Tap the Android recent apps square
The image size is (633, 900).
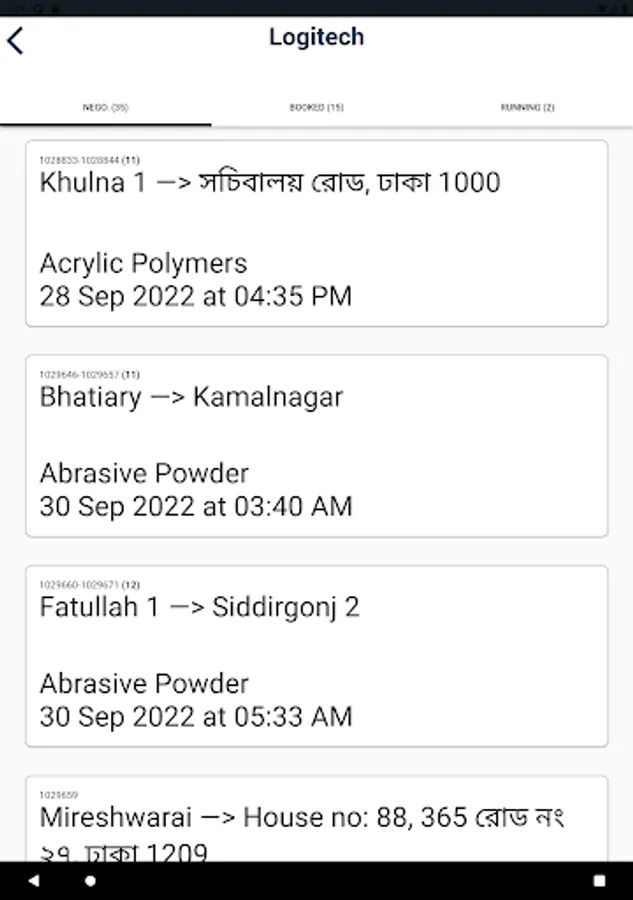click(599, 880)
